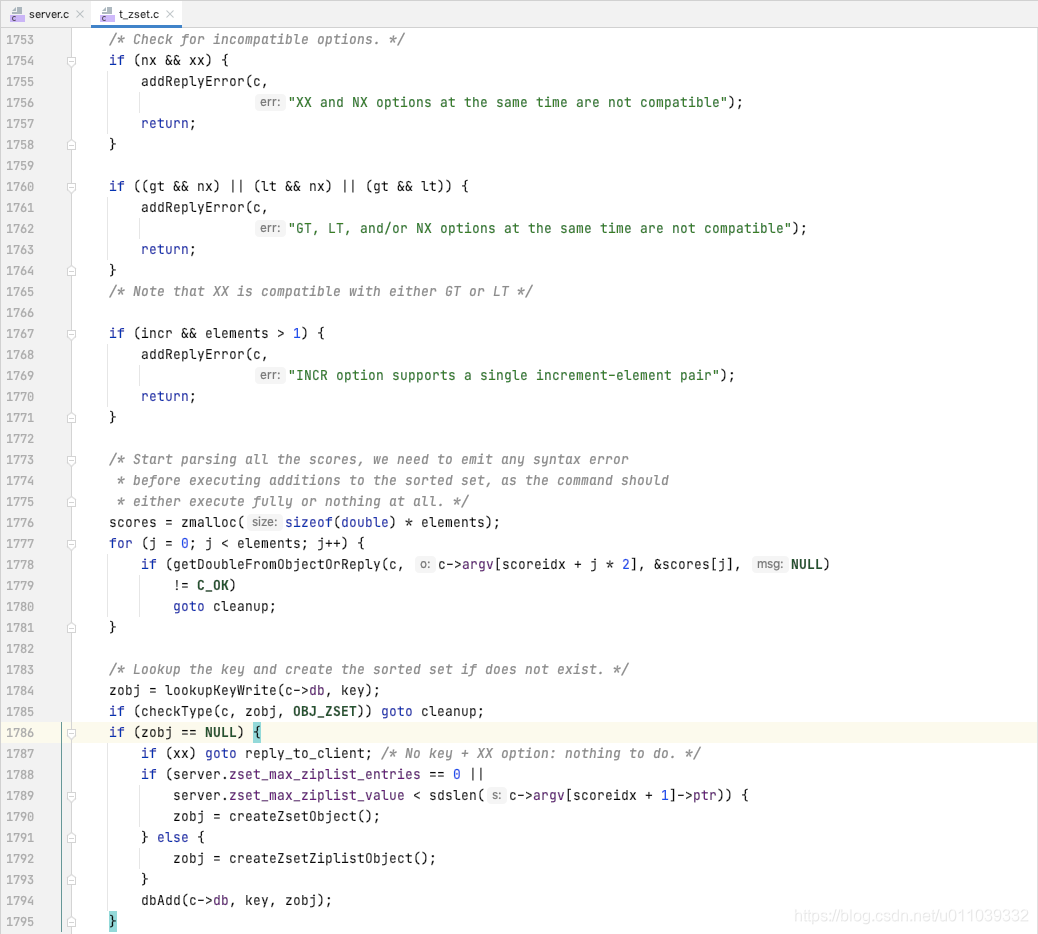Collapse the incr elements block at line 1767
This screenshot has height=934, width=1038.
[x=71, y=334]
